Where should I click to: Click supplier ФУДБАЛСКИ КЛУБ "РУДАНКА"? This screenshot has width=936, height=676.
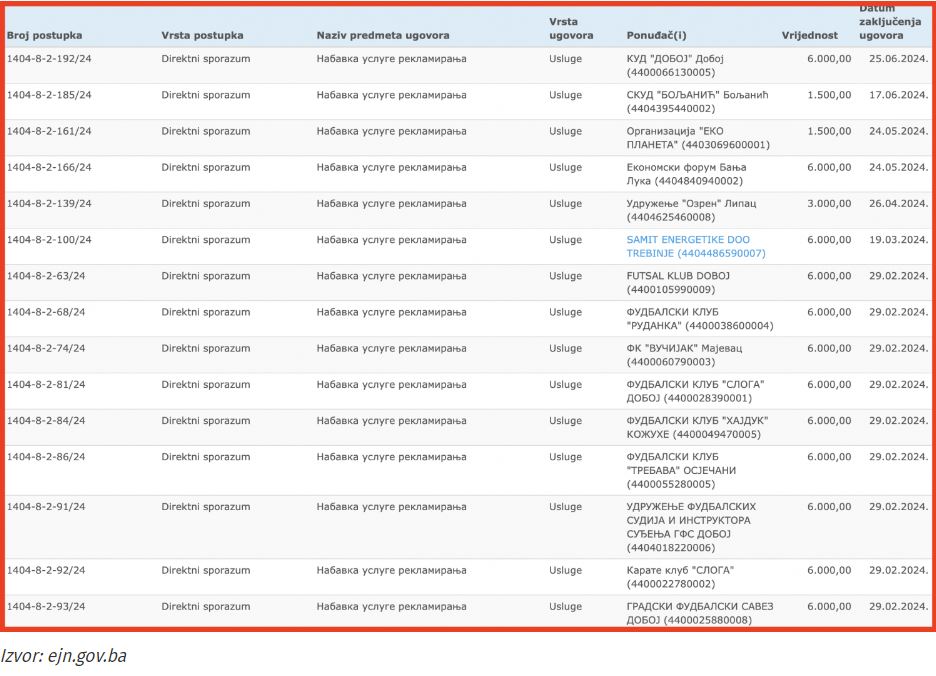tap(700, 319)
